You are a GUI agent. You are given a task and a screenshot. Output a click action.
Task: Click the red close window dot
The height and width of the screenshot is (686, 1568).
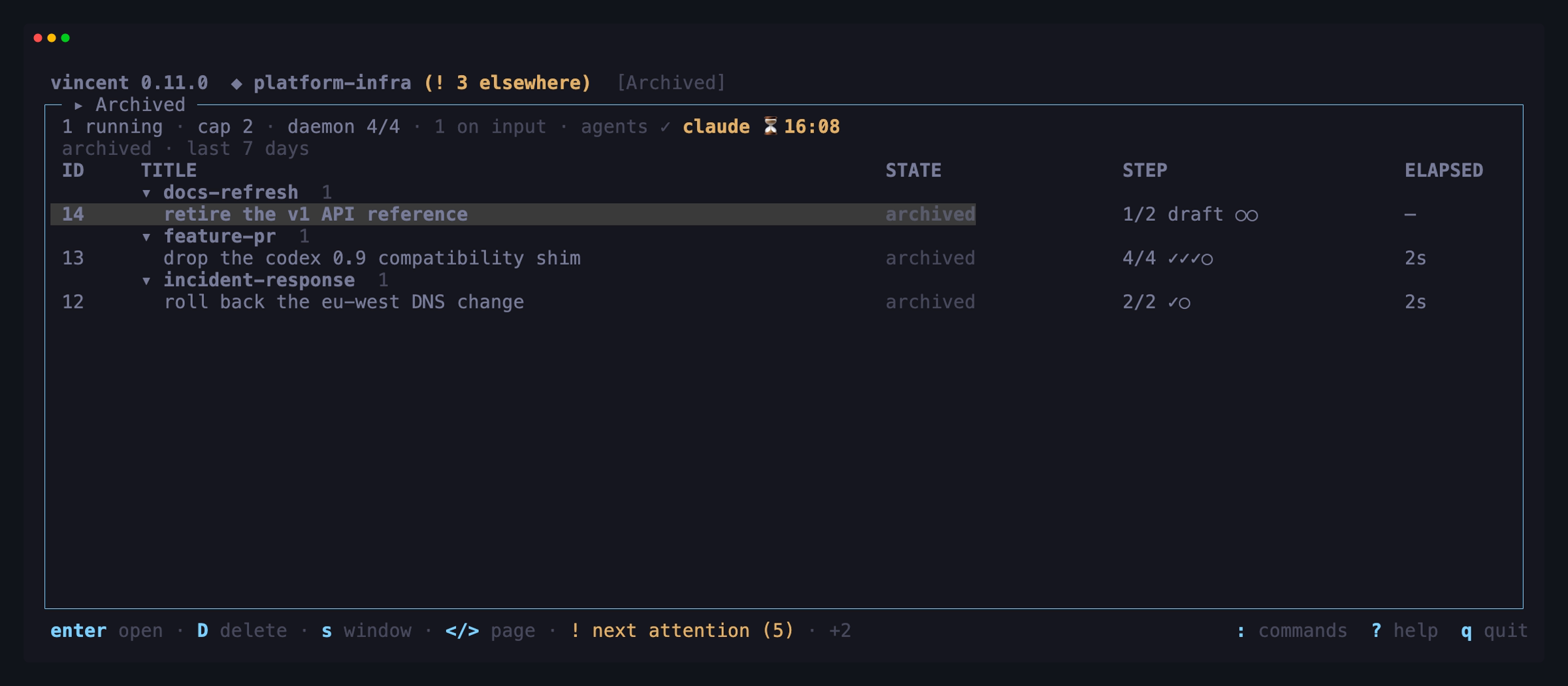[38, 38]
